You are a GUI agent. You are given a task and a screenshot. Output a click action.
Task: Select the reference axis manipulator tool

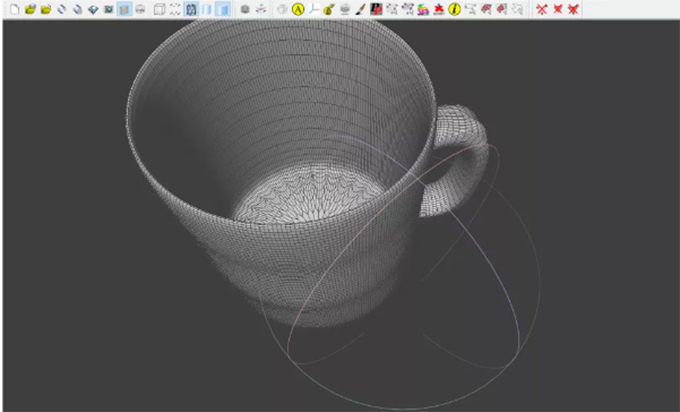click(x=314, y=9)
